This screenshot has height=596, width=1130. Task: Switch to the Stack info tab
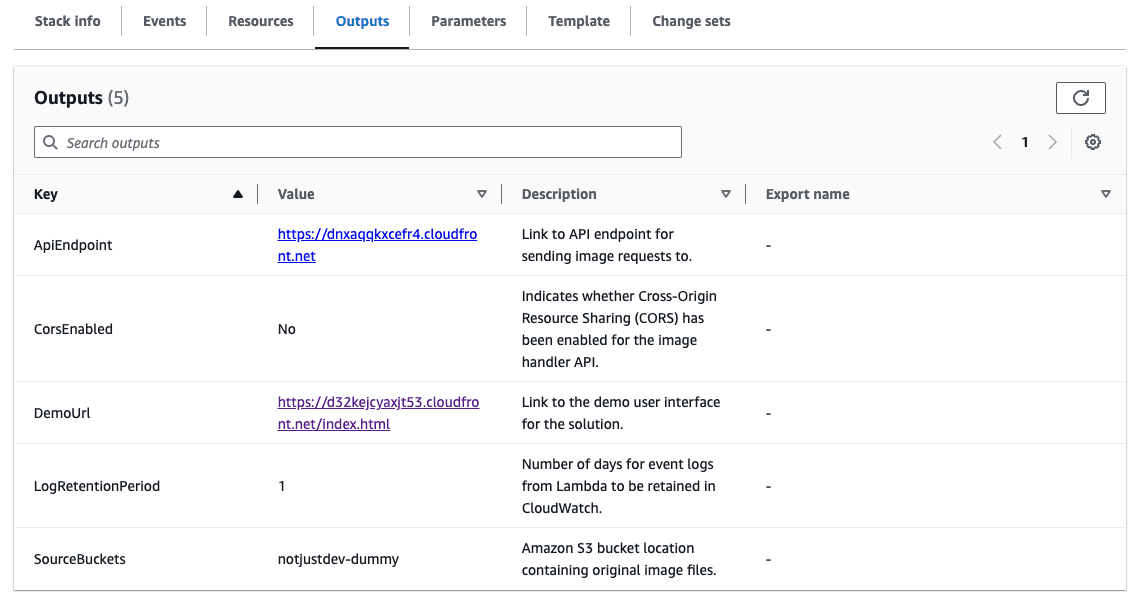[67, 21]
